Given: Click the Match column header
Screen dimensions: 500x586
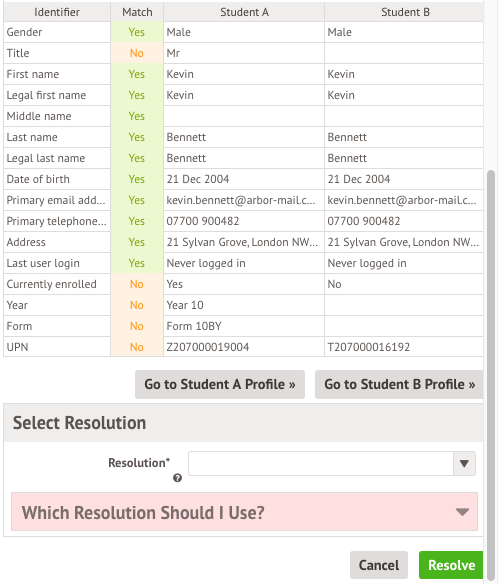Looking at the screenshot, I should pos(137,12).
